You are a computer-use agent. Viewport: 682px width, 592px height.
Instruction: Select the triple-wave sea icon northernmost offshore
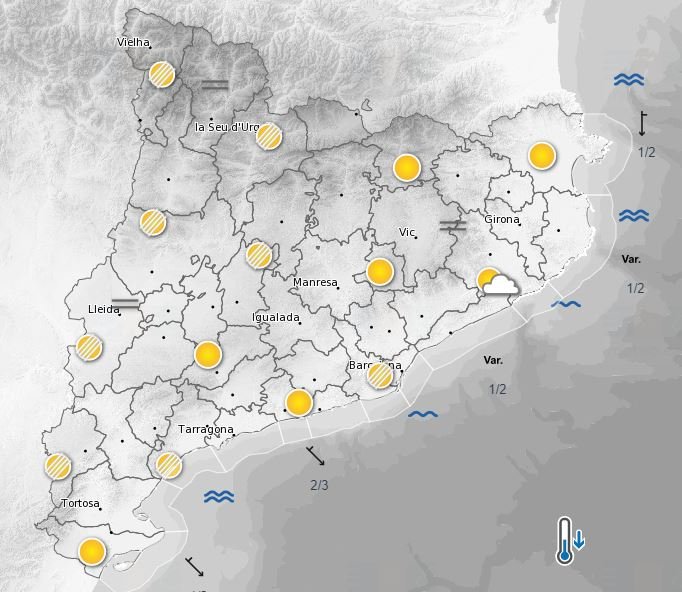pyautogui.click(x=629, y=80)
